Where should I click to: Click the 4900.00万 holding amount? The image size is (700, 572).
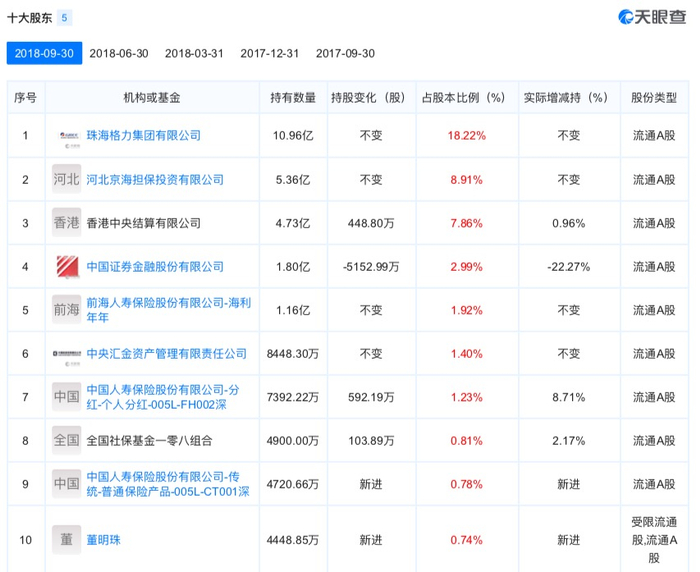[x=293, y=441]
